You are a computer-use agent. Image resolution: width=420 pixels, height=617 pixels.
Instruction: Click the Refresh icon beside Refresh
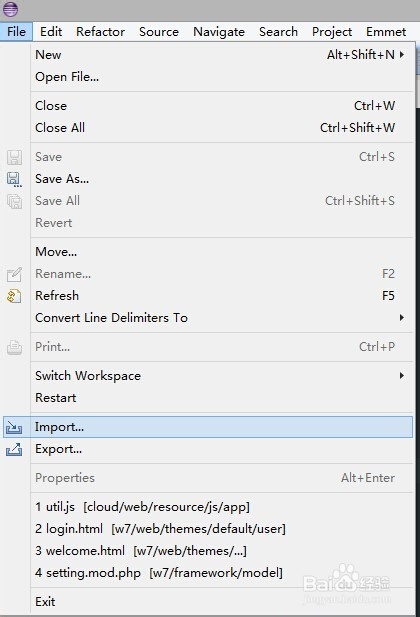(x=14, y=296)
